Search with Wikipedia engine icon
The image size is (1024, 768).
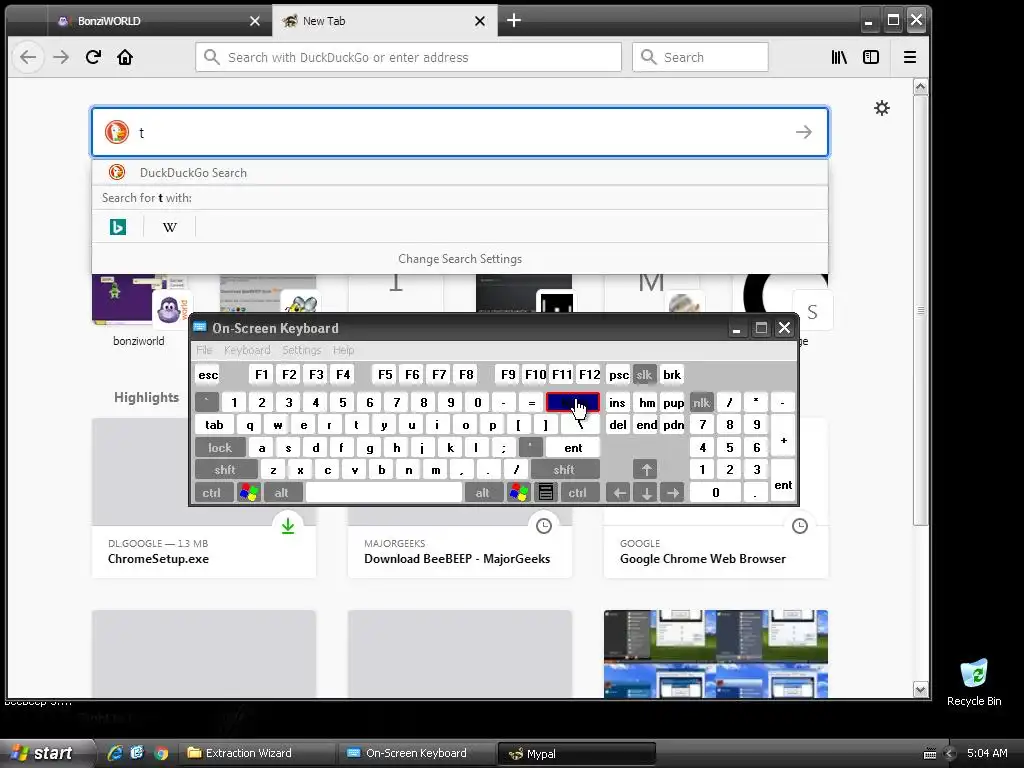tap(170, 227)
